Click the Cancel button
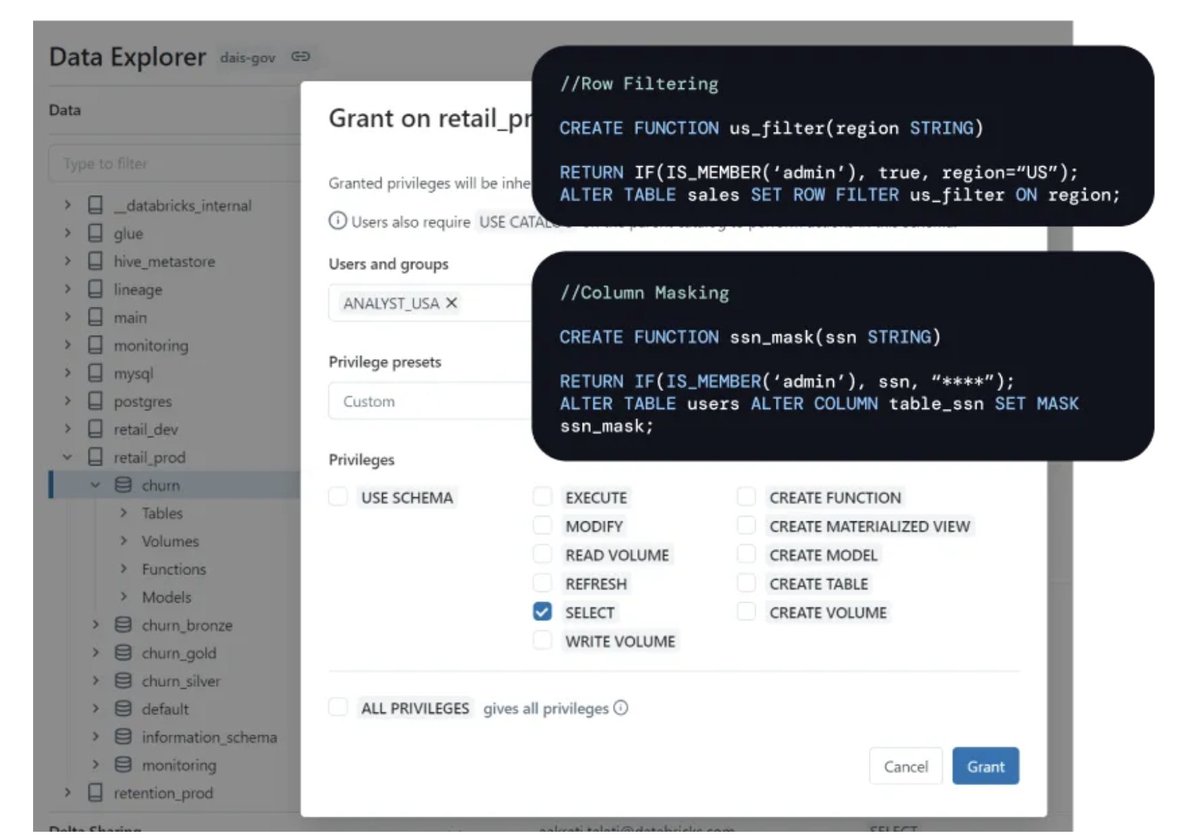 [x=906, y=767]
